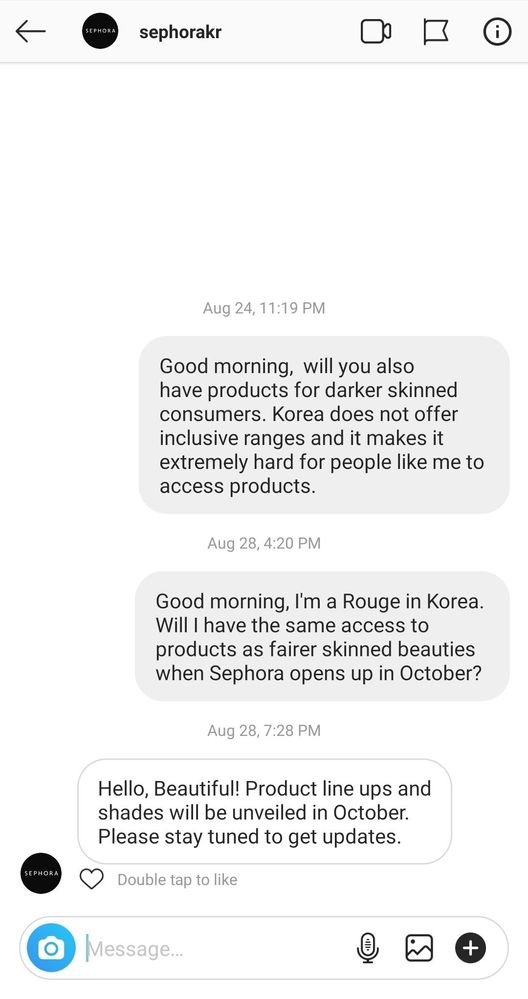Select the Rouge in Korea message bubble
Image resolution: width=528 pixels, height=999 pixels.
point(322,636)
